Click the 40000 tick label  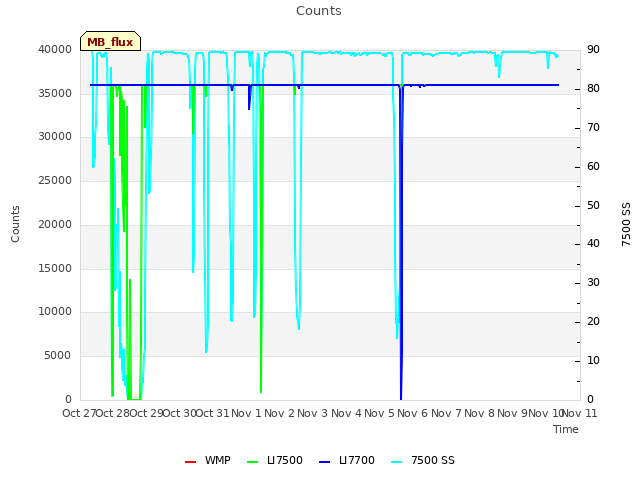tap(55, 49)
